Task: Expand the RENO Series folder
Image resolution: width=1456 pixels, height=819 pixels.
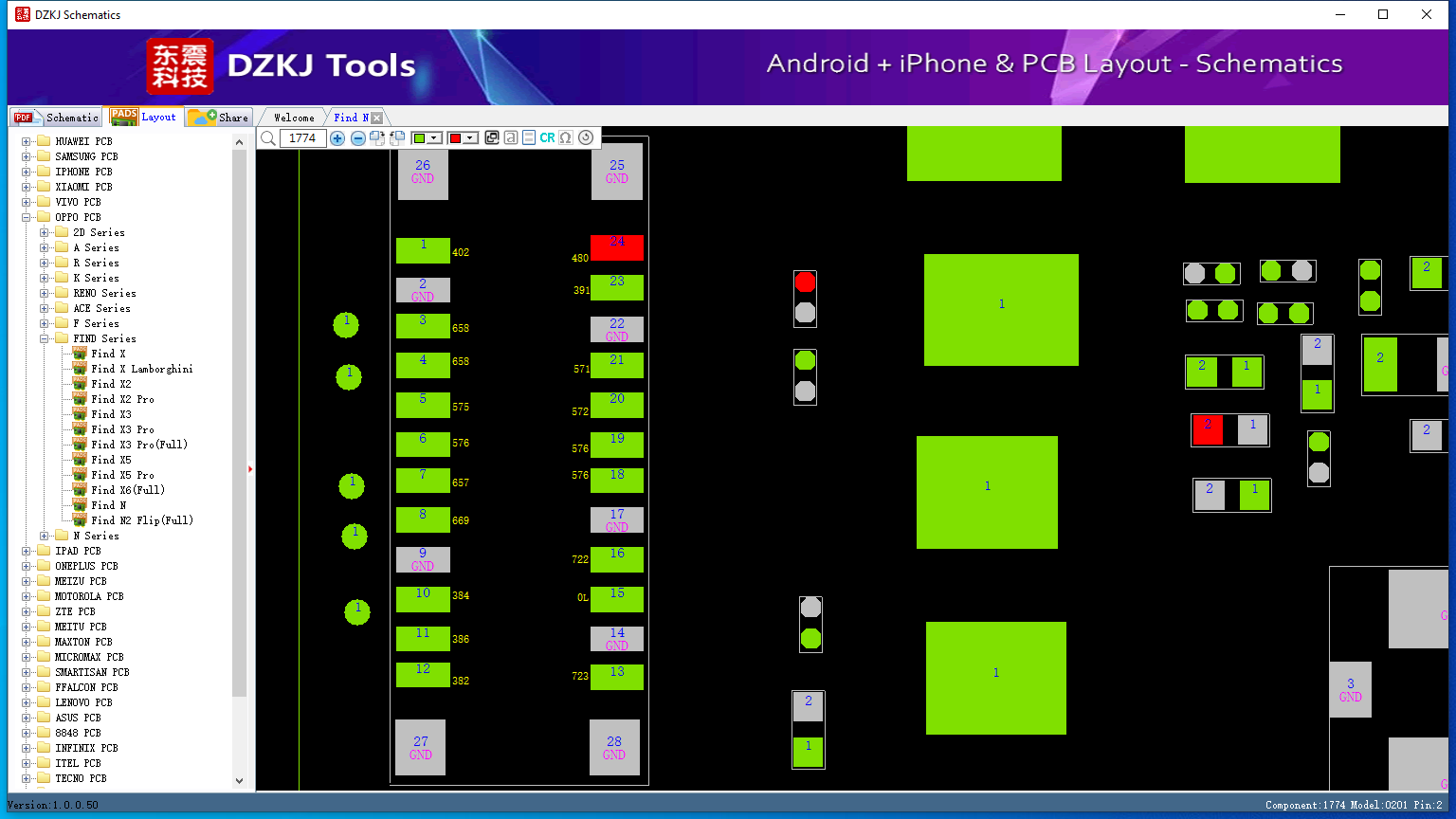Action: 45,293
